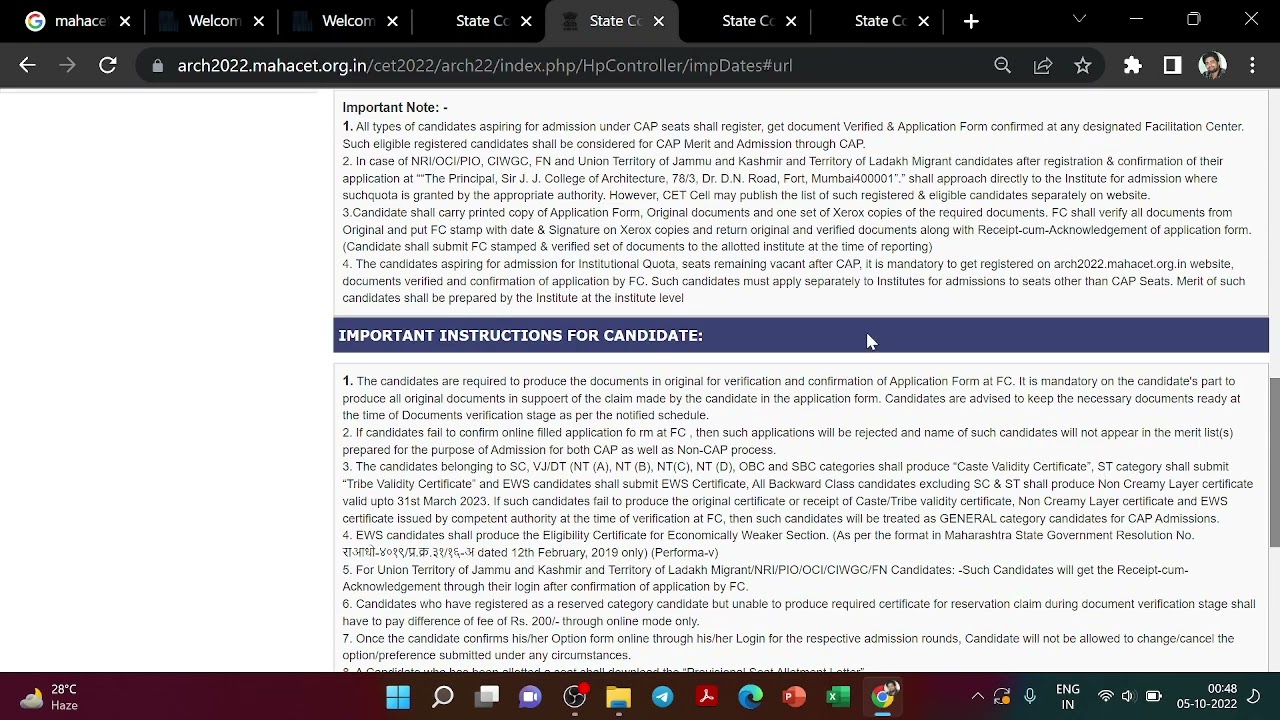Click the microphone tray icon
The image size is (1280, 720).
point(1029,697)
